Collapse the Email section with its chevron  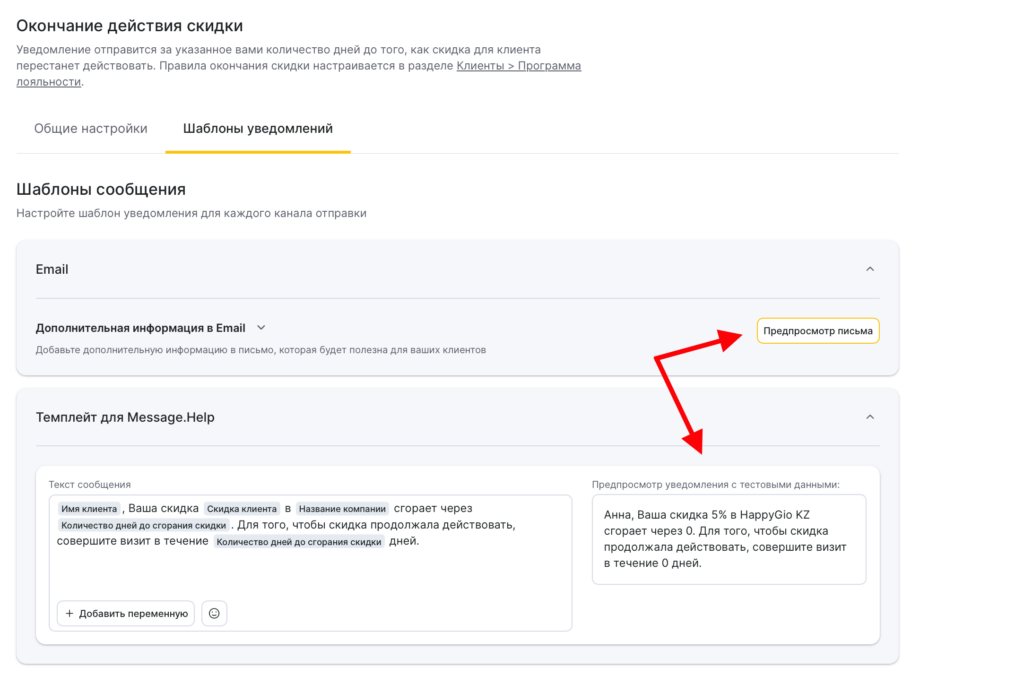pyautogui.click(x=869, y=269)
